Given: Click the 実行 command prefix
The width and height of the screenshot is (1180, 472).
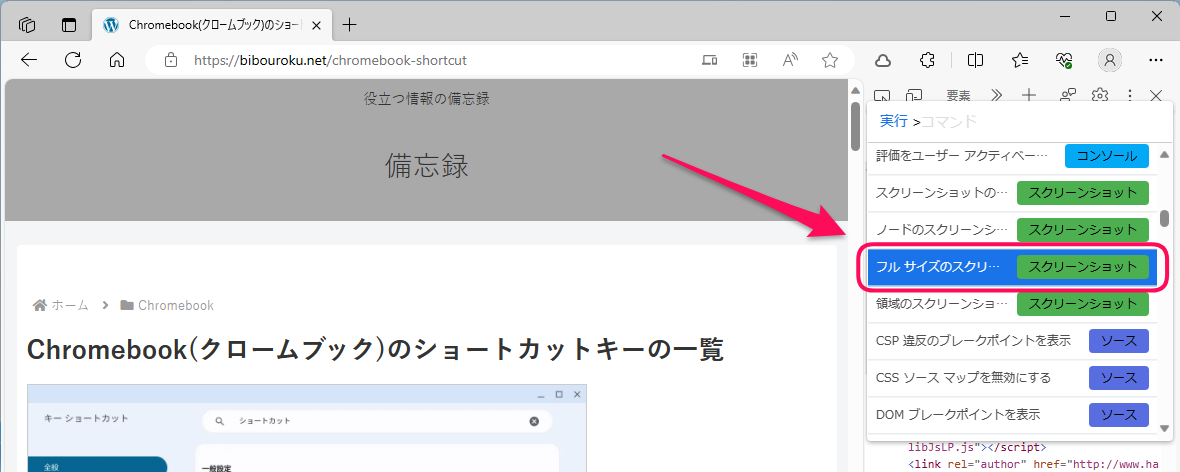Looking at the screenshot, I should (x=893, y=120).
